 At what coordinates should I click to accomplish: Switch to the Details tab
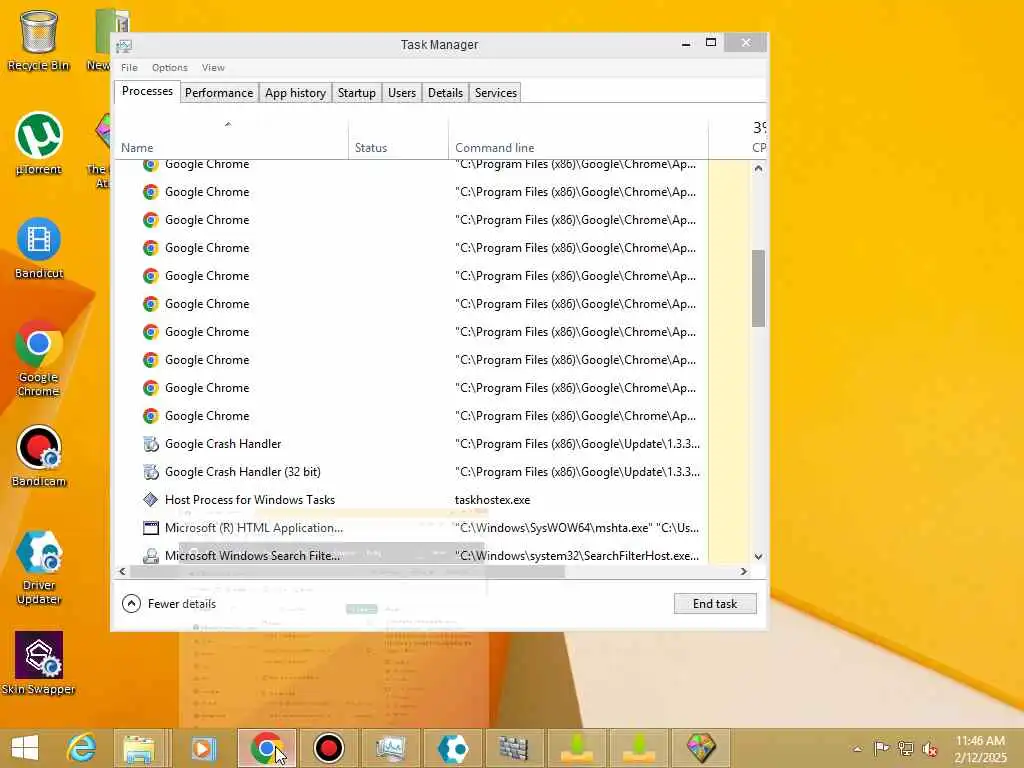pyautogui.click(x=445, y=93)
